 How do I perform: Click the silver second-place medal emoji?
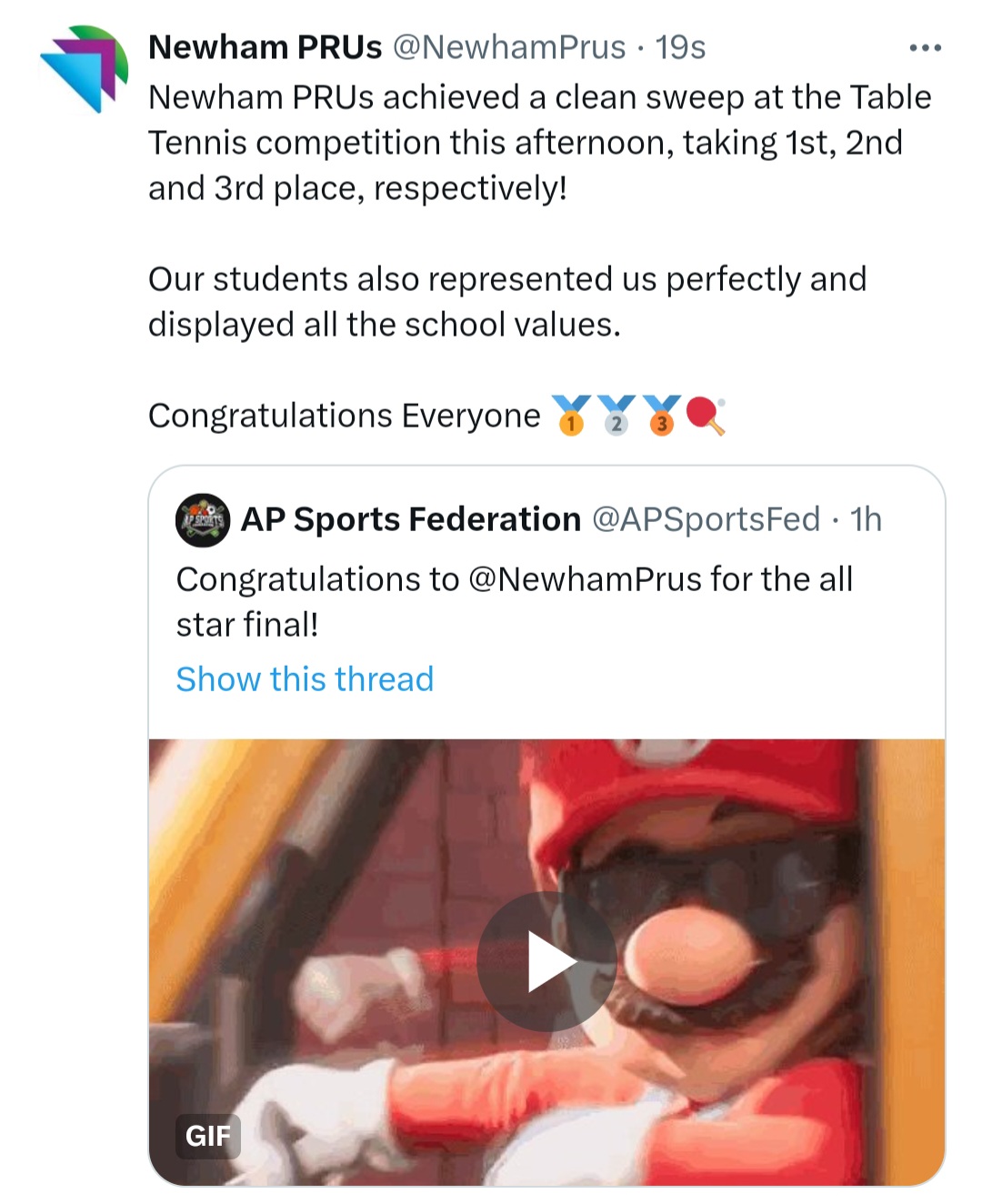616,416
